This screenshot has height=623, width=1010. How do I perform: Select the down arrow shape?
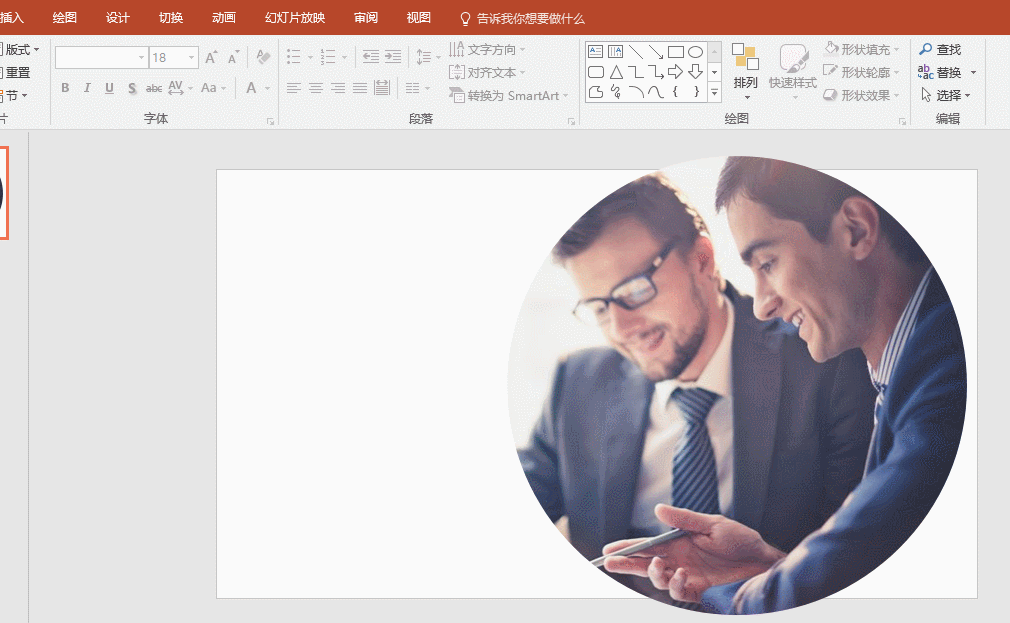pyautogui.click(x=695, y=72)
